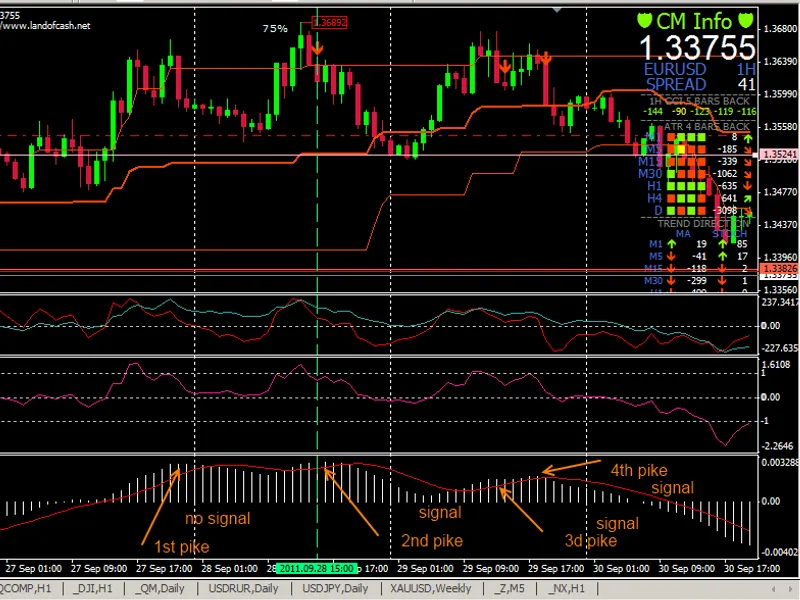Select the orange arrow at 4th pike

(571, 467)
